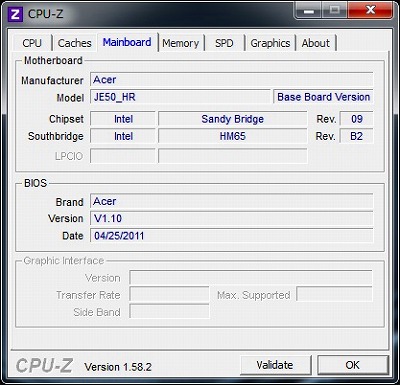Click the Southbridge label
The height and width of the screenshot is (385, 400).
pyautogui.click(x=56, y=136)
